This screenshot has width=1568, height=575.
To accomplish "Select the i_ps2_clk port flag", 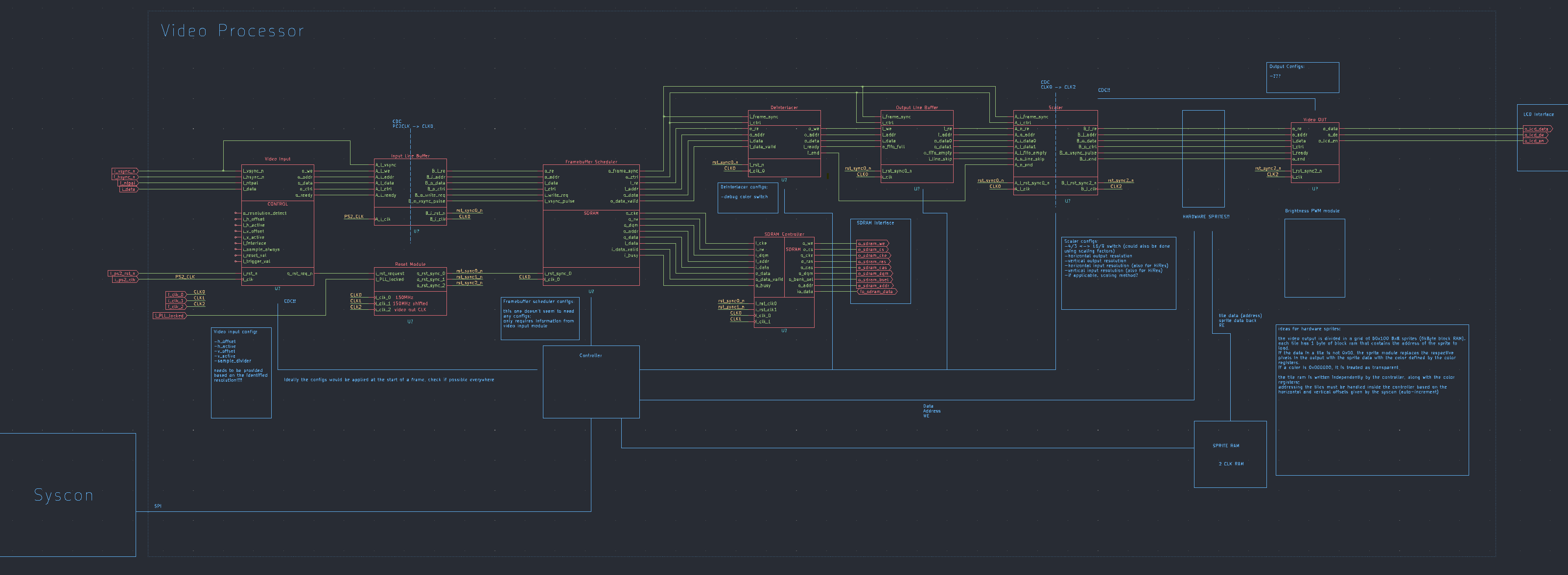I will [125, 280].
